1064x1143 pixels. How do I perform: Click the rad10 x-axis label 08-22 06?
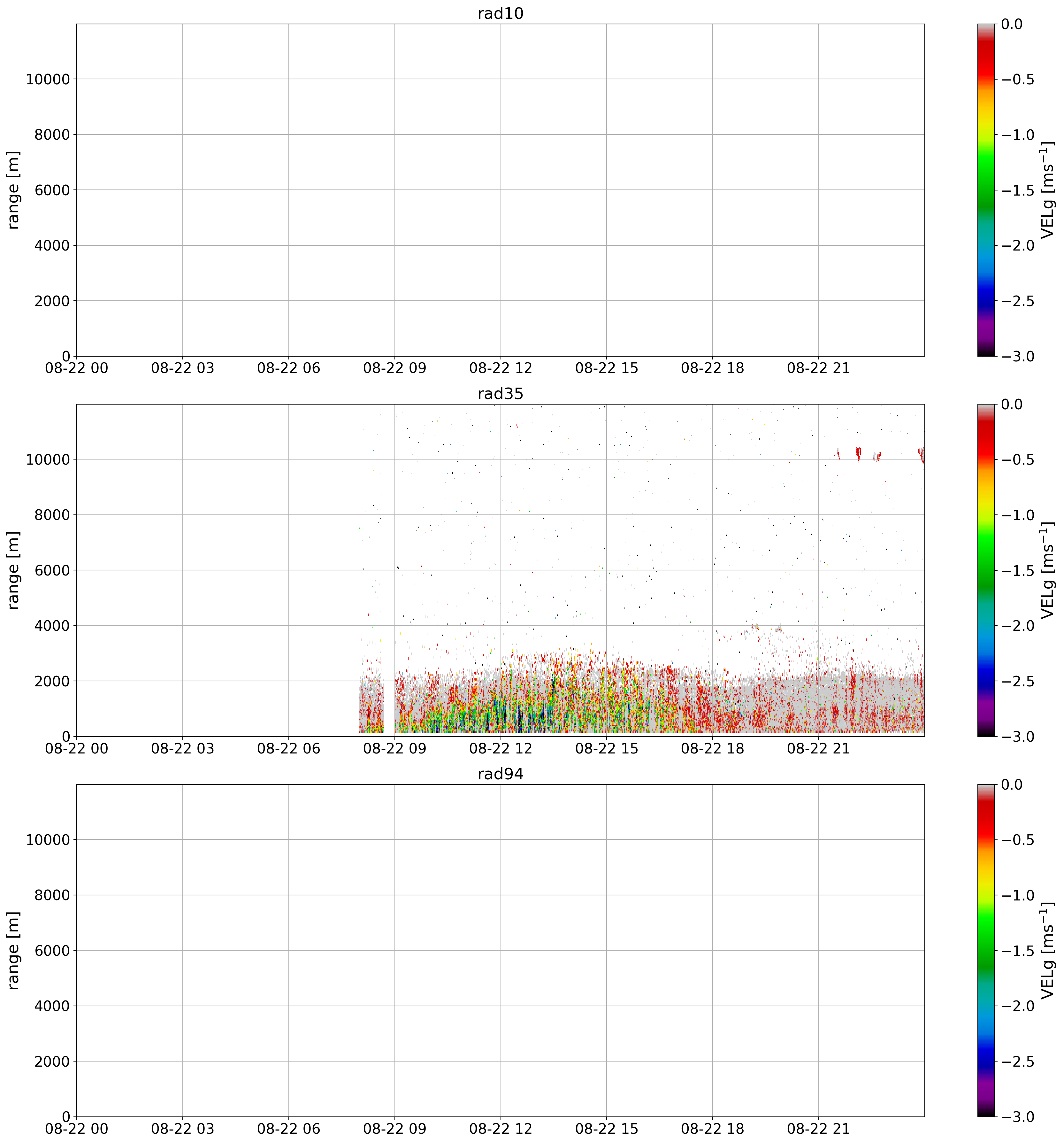288,368
